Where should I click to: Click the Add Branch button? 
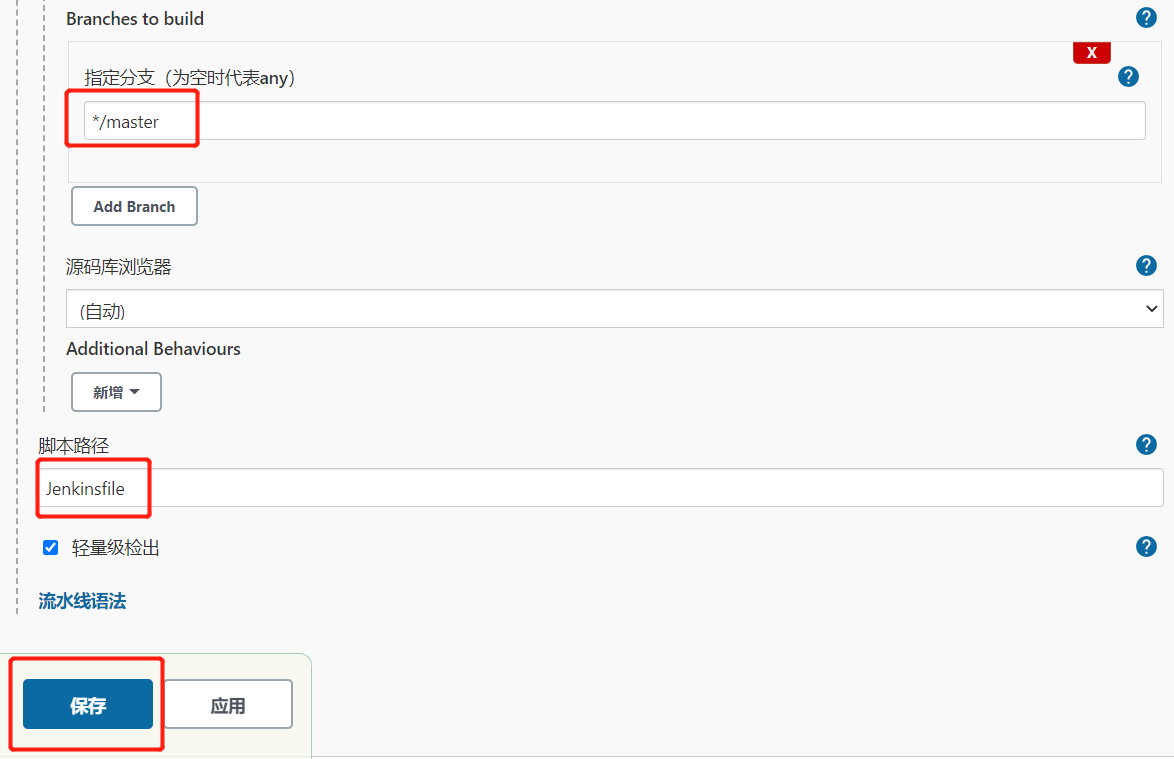pos(134,206)
